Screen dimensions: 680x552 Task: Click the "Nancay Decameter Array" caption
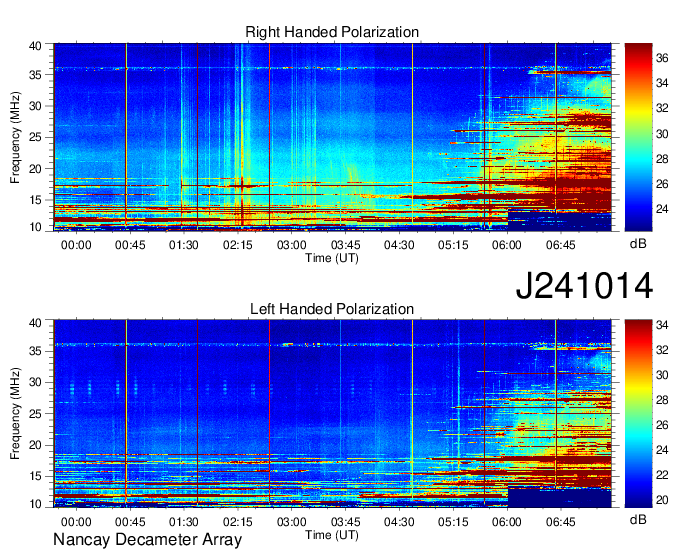click(x=147, y=540)
